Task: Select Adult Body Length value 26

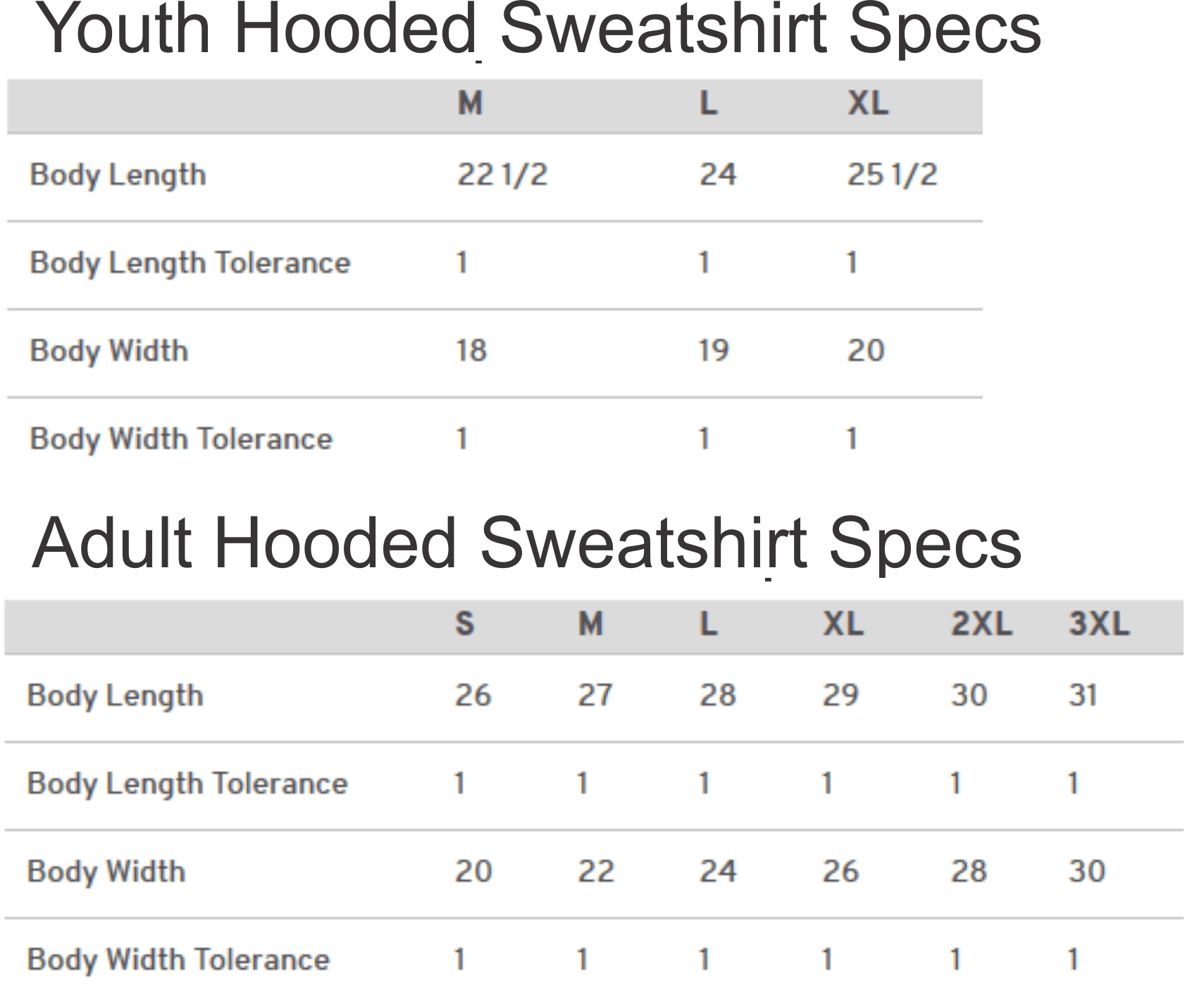Action: tap(473, 696)
